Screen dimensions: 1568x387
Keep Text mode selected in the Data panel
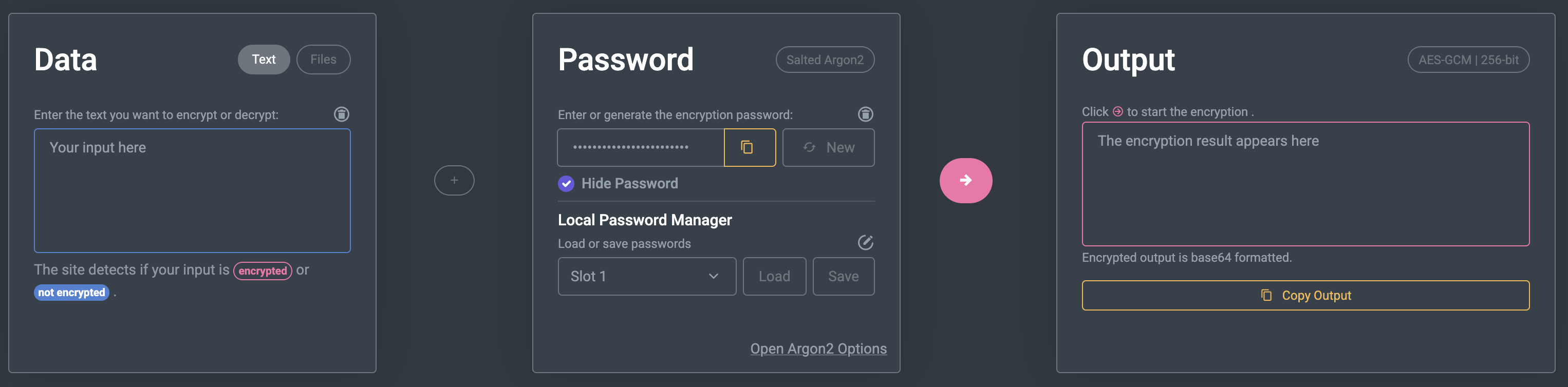(x=263, y=59)
